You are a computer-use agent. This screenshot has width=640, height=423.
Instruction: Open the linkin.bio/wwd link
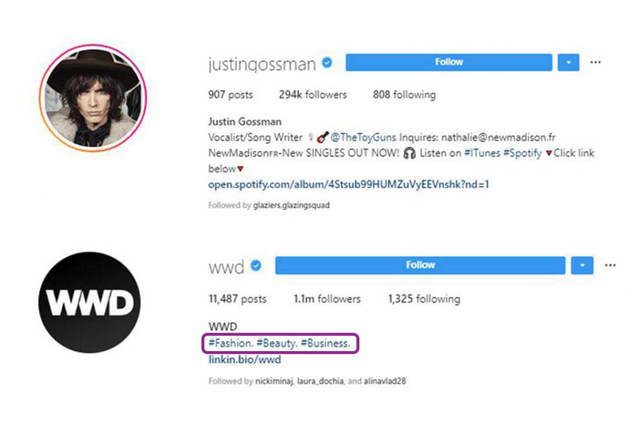coord(244,360)
